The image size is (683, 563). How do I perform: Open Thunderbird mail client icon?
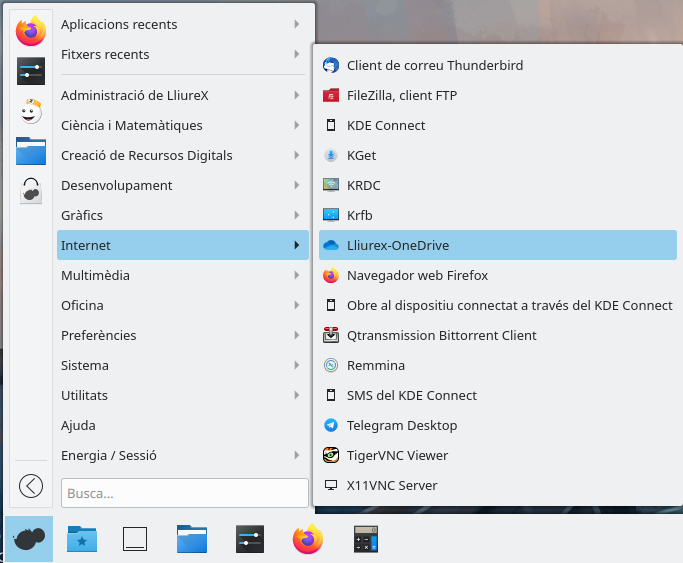[x=331, y=66]
